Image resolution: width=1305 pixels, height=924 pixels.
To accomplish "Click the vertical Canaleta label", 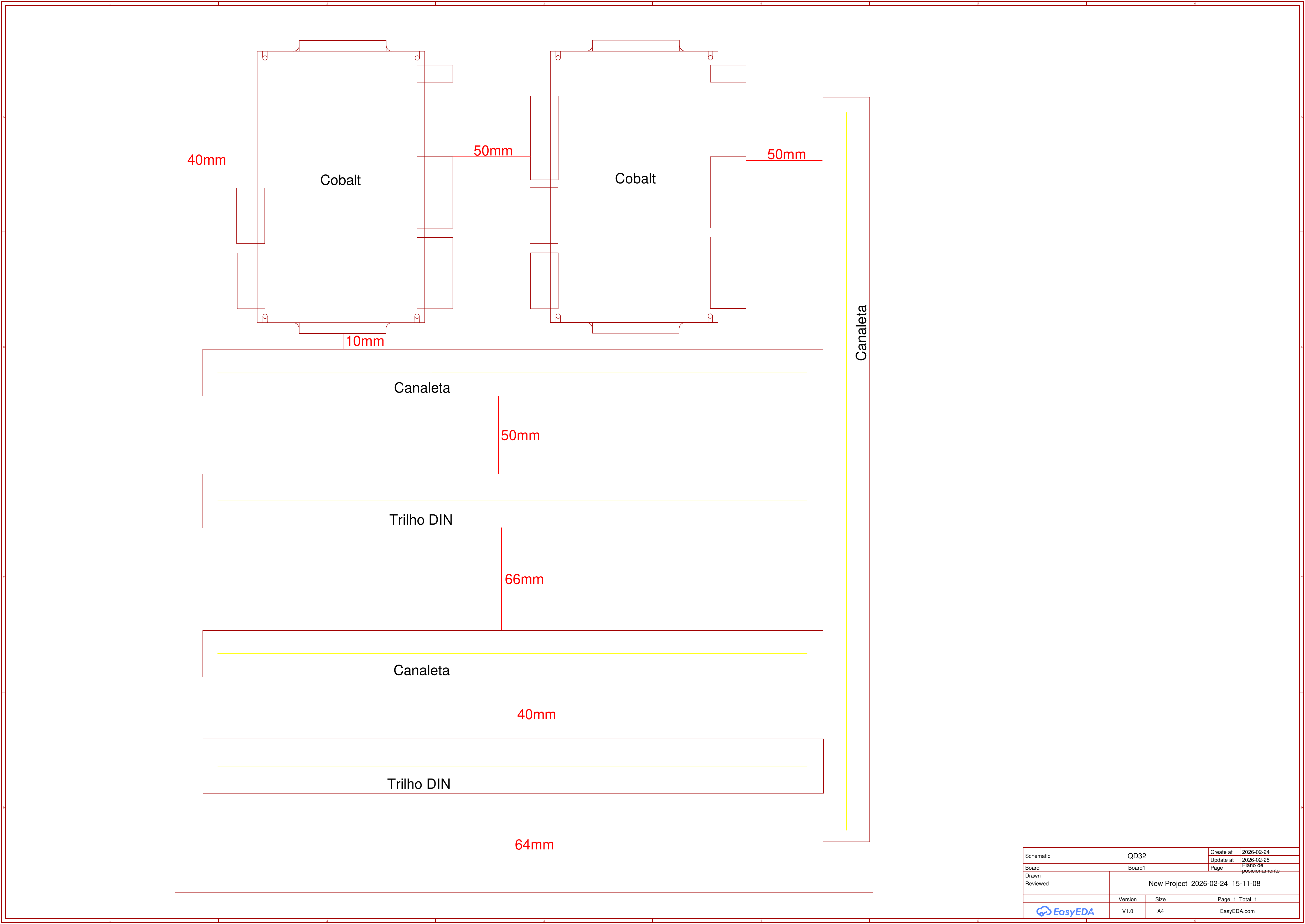I will pos(861,333).
